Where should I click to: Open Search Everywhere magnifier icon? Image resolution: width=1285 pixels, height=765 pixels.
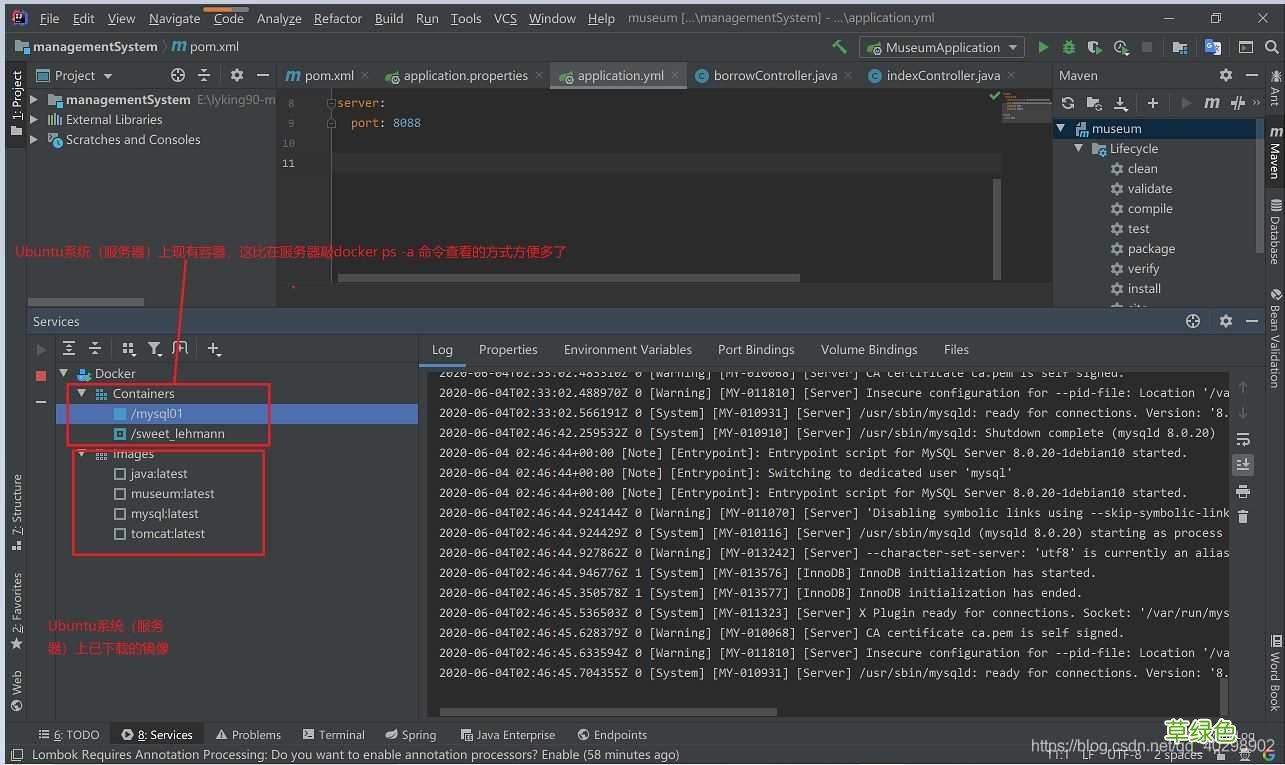(1272, 47)
